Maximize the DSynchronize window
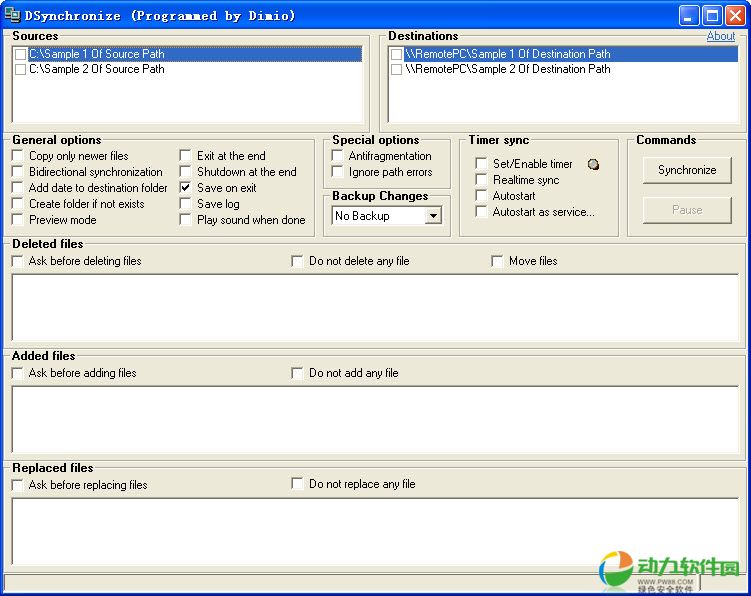 (711, 15)
